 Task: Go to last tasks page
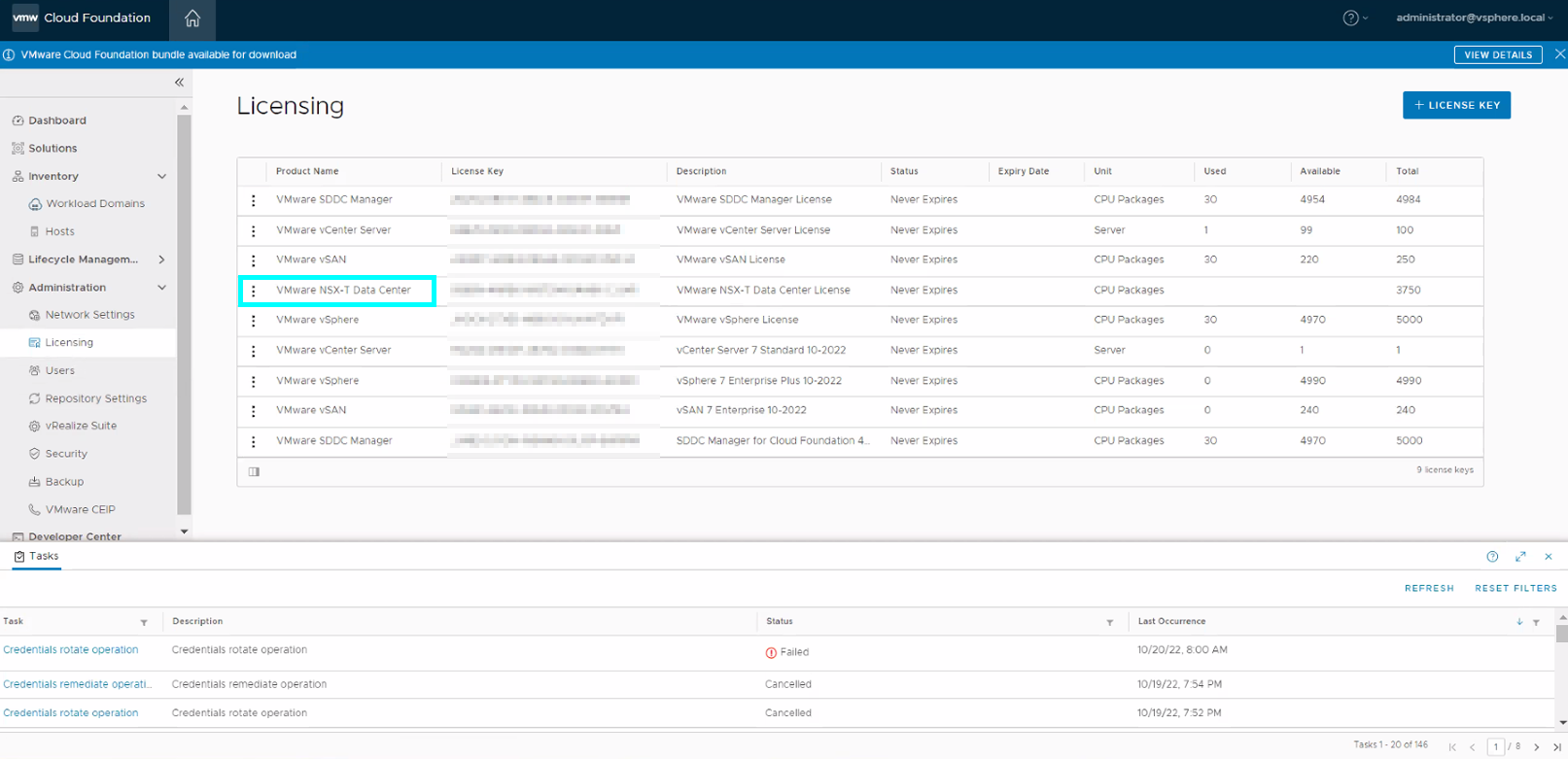[1557, 746]
